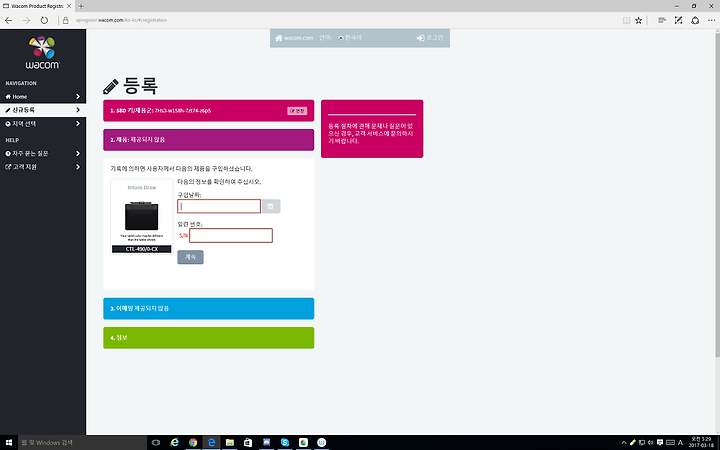Click the 계속 continue button
720x450 pixels.
coord(191,257)
